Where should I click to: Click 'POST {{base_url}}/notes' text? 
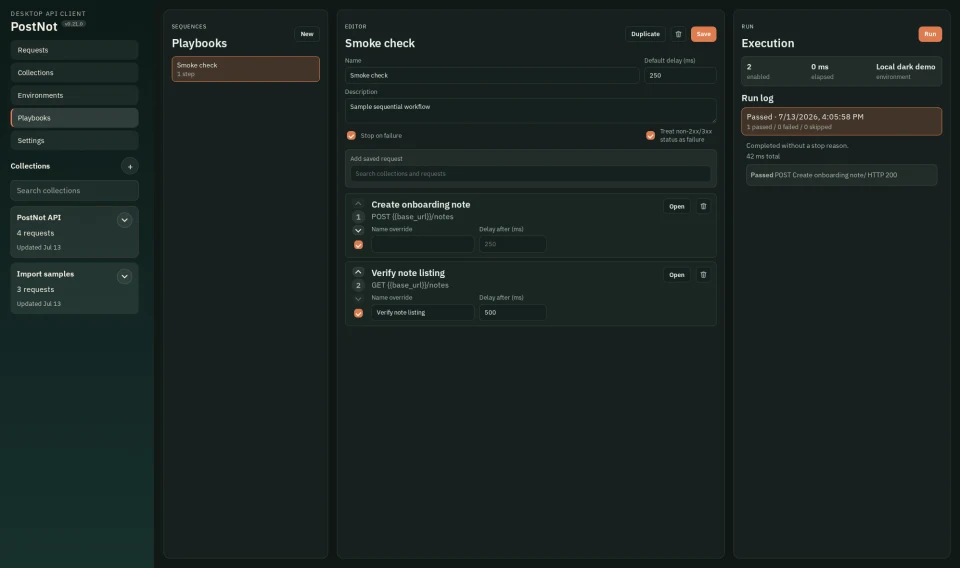pyautogui.click(x=412, y=217)
